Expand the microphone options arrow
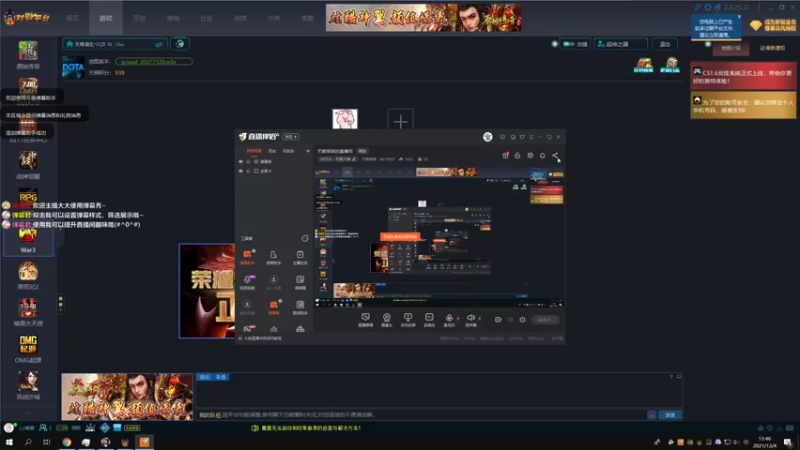 pyautogui.click(x=458, y=318)
